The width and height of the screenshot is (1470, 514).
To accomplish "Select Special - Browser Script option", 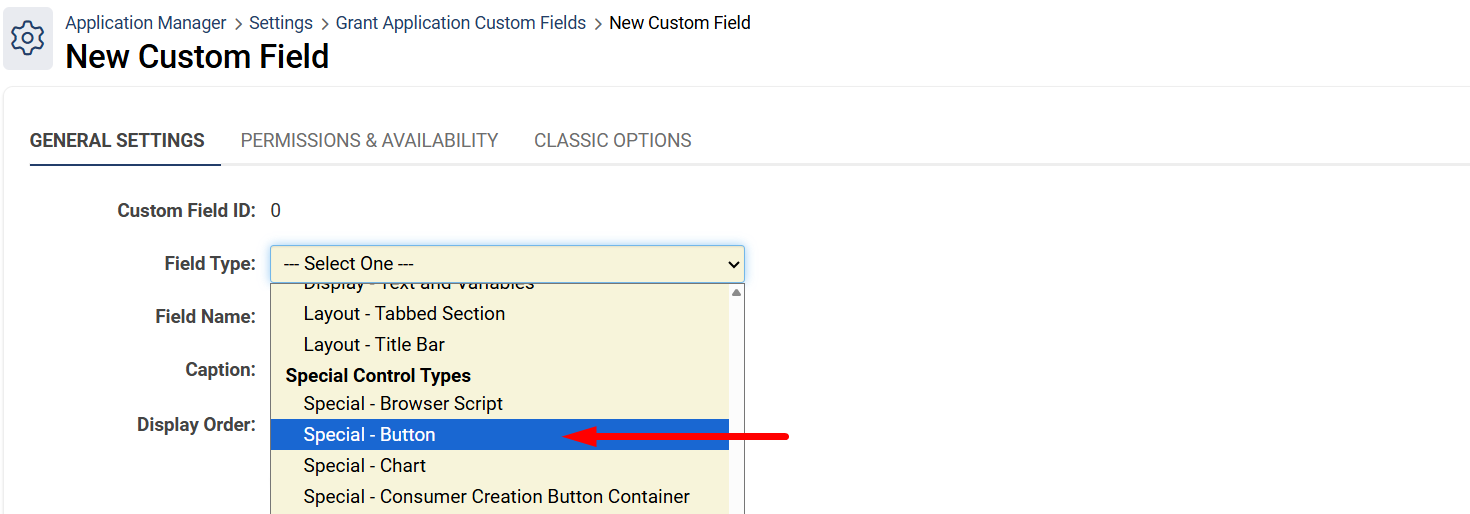I will [499, 404].
